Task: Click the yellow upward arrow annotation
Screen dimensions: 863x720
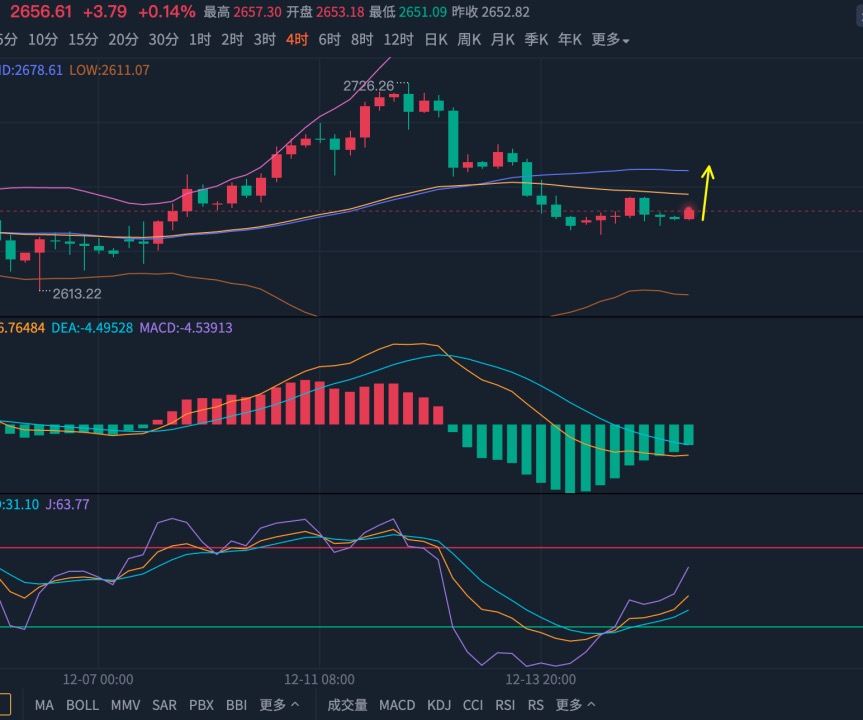Action: [707, 193]
